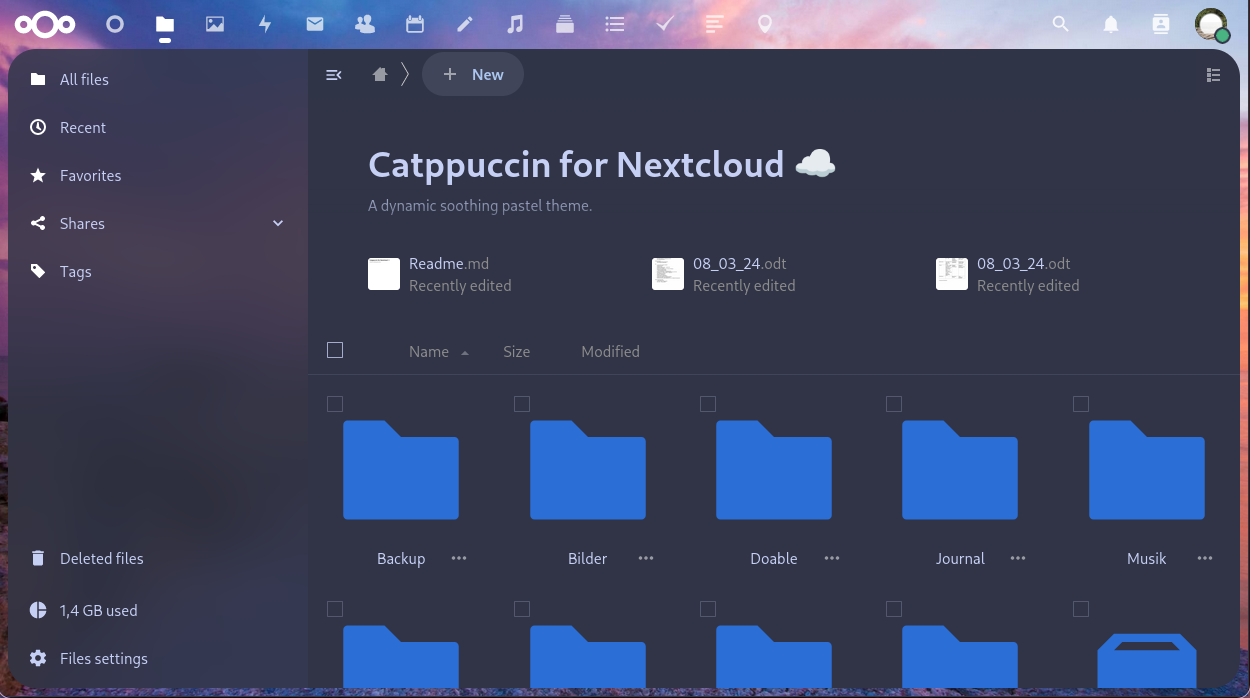Click the notifications bell icon
The image size is (1250, 698).
[1111, 24]
